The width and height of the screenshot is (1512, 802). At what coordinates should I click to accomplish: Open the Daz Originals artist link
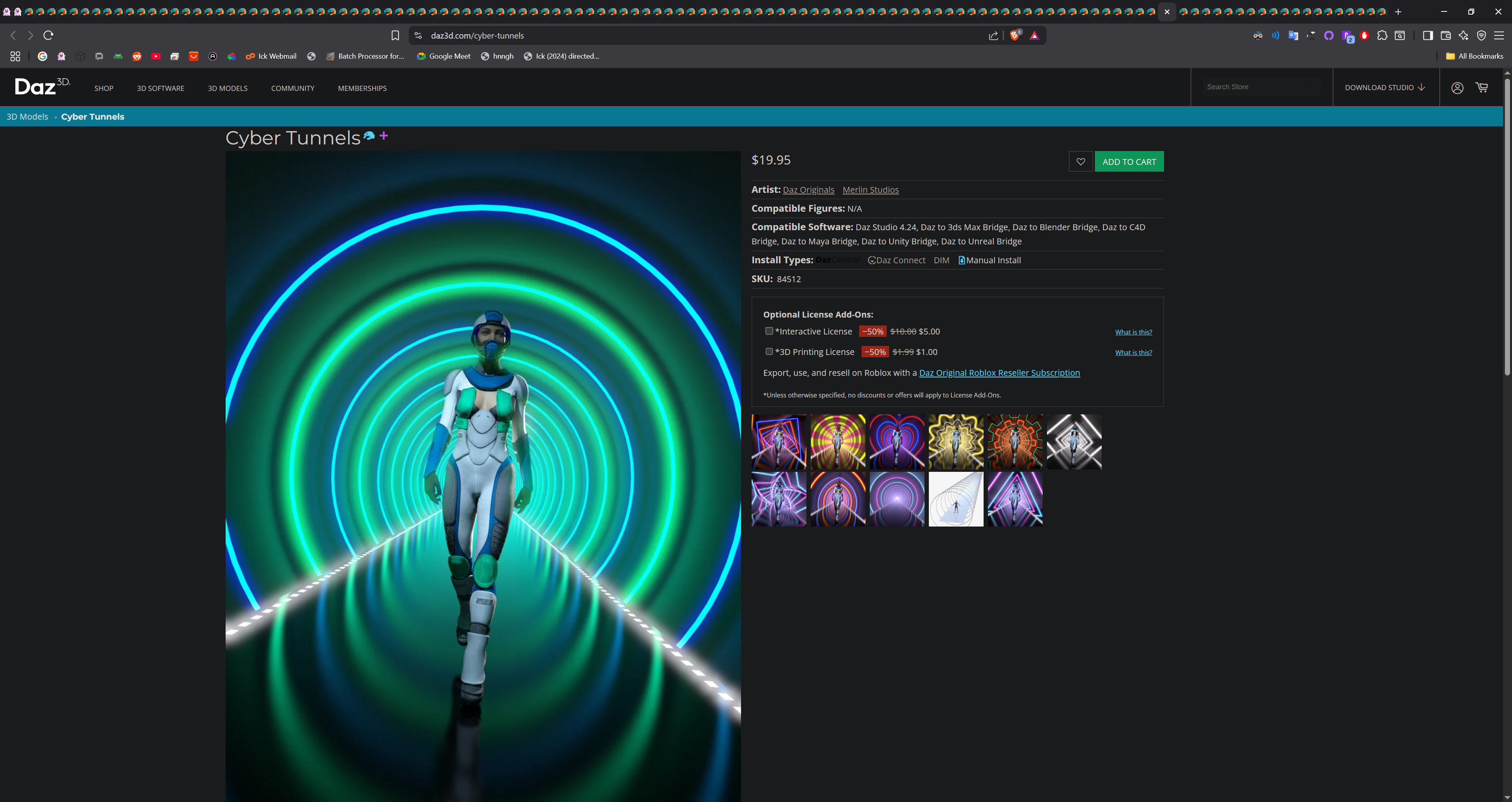pyautogui.click(x=808, y=190)
